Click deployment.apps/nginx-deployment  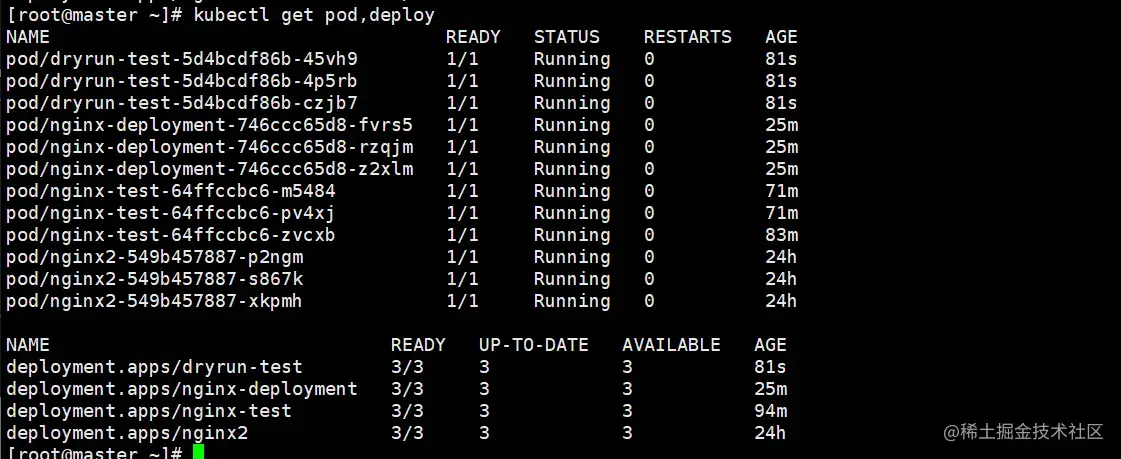click(x=182, y=389)
